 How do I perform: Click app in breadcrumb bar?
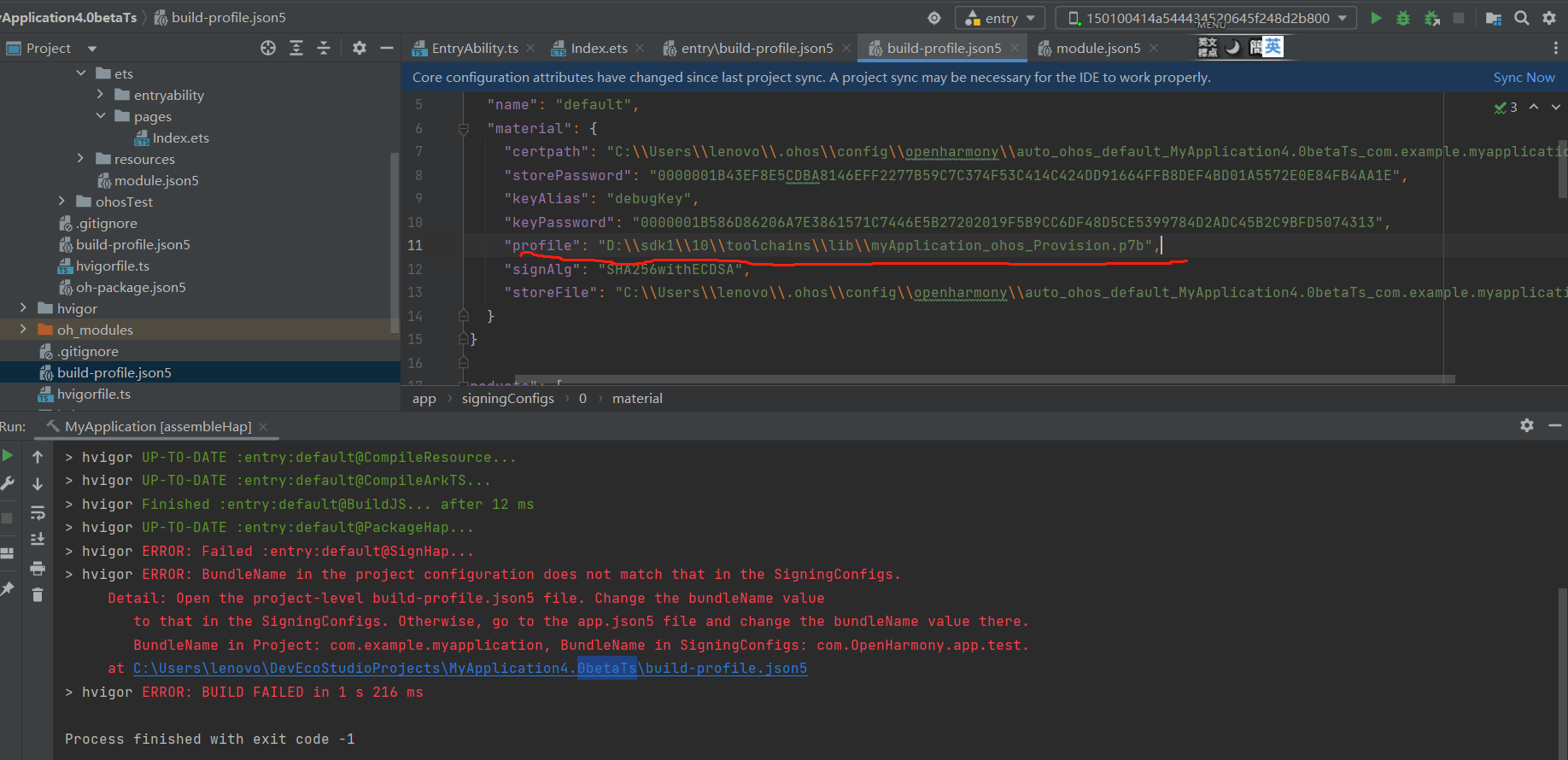[x=424, y=399]
